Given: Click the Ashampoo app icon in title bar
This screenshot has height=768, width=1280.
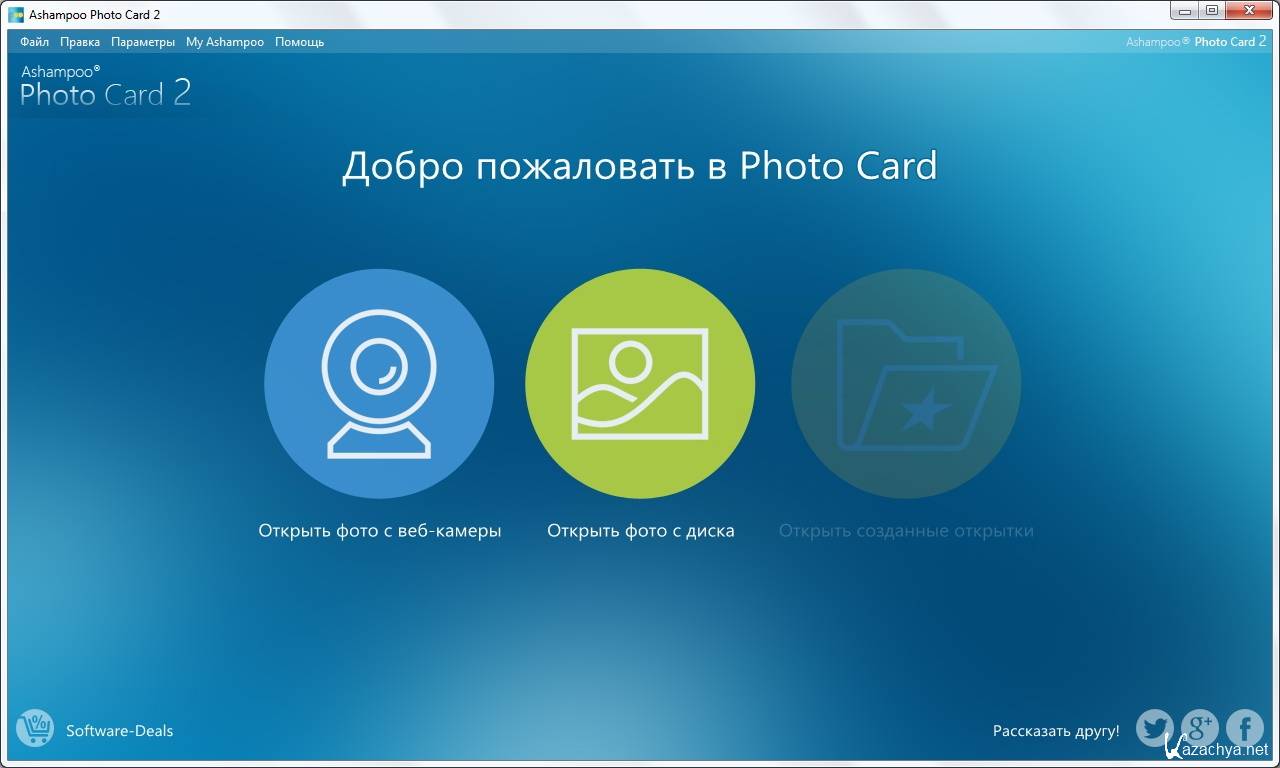Looking at the screenshot, I should pyautogui.click(x=17, y=15).
